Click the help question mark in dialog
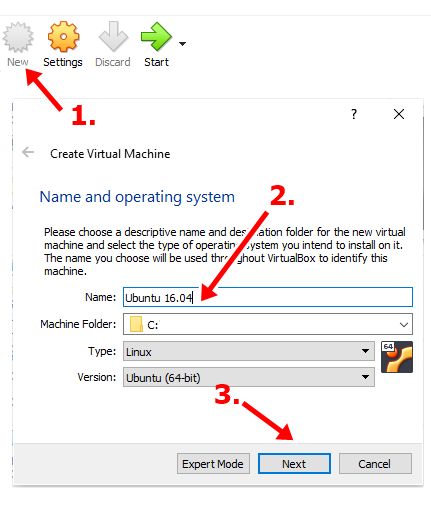 coord(354,114)
